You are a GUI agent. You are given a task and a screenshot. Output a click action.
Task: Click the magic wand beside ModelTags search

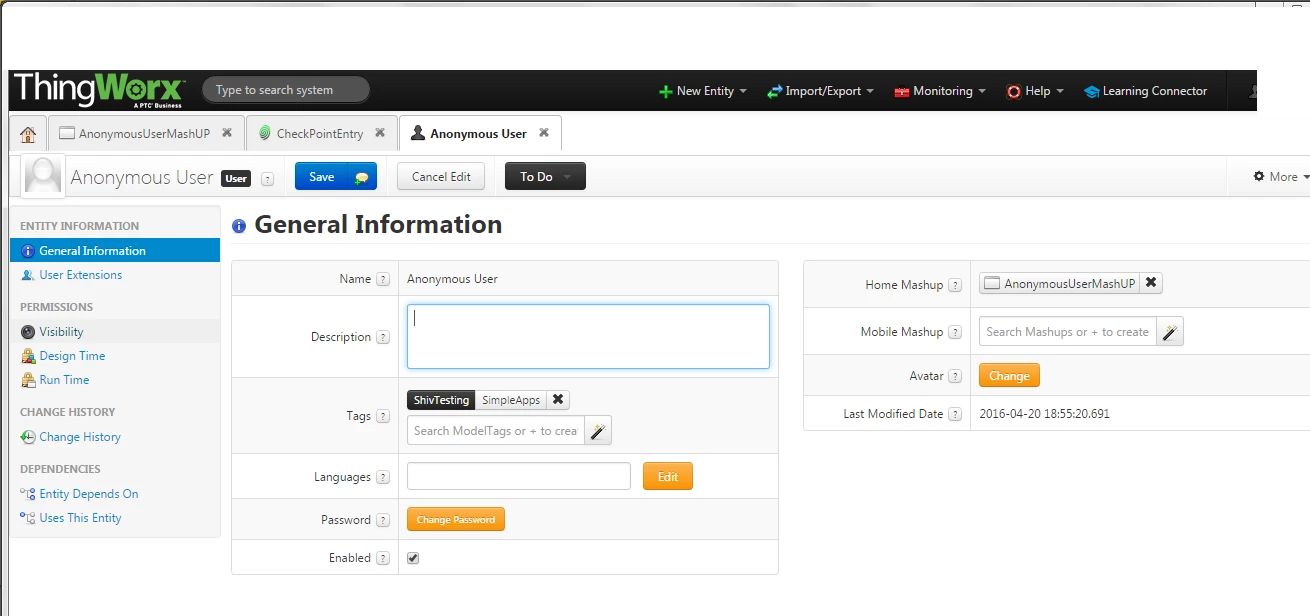[x=598, y=431]
